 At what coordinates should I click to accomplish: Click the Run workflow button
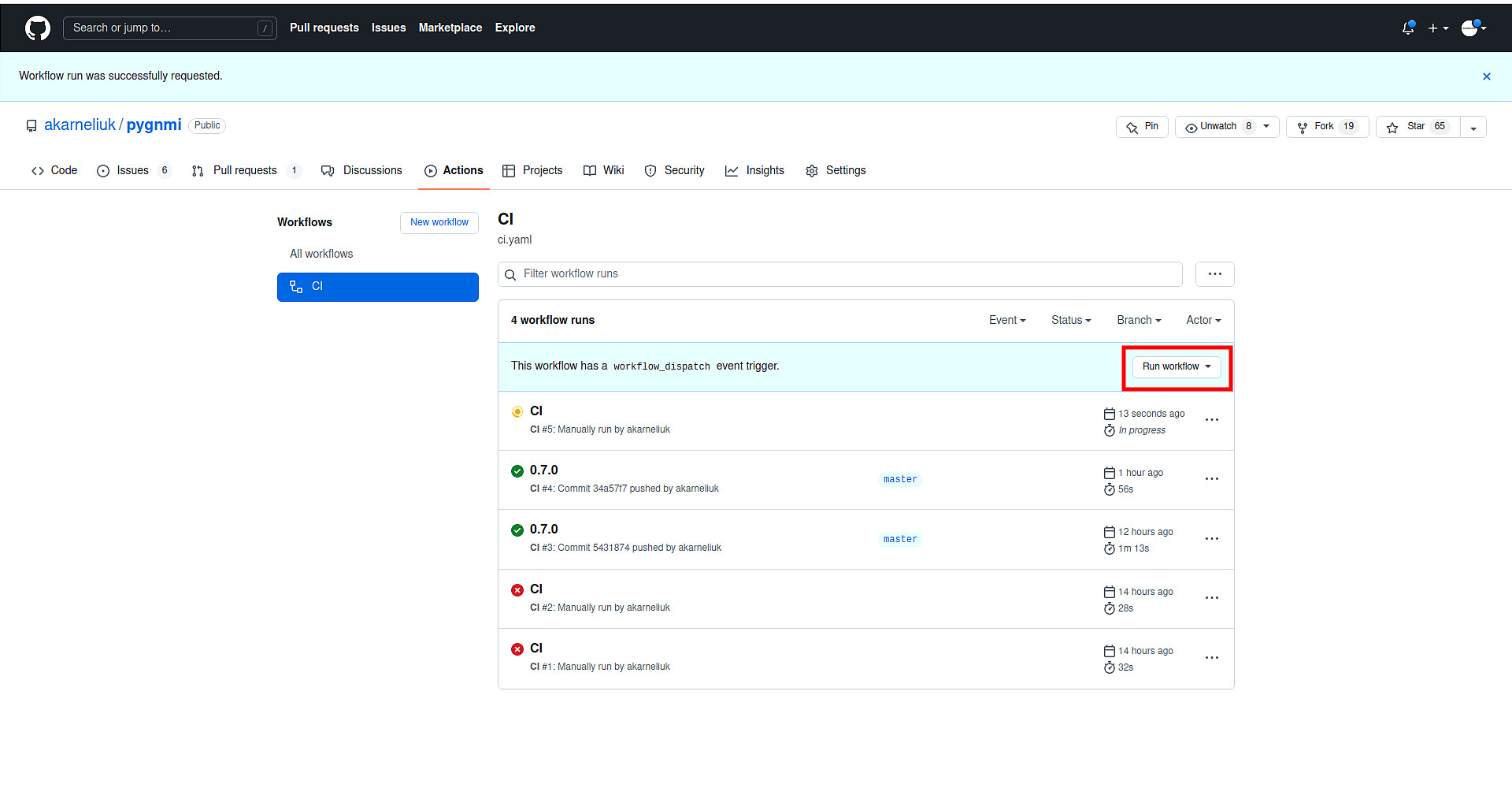tap(1174, 366)
